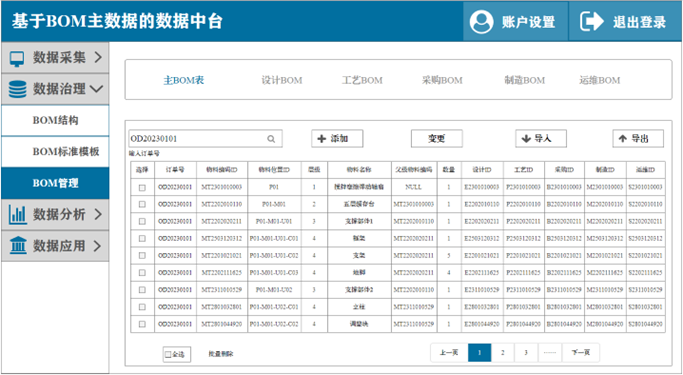Select page 1 in pagination
Image resolution: width=683 pixels, height=375 pixels.
[x=480, y=353]
